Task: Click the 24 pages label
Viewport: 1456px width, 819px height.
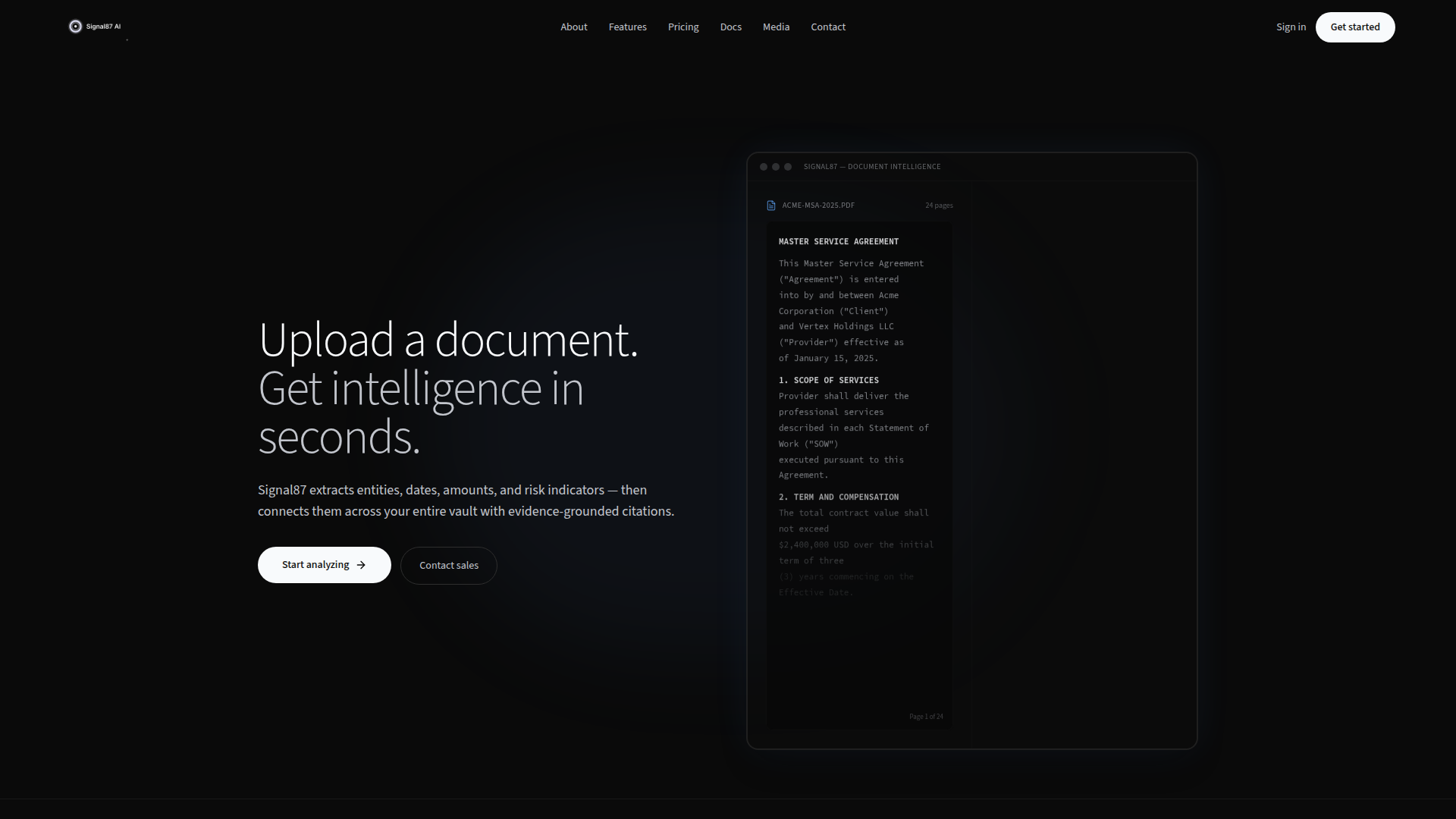Action: coord(938,206)
